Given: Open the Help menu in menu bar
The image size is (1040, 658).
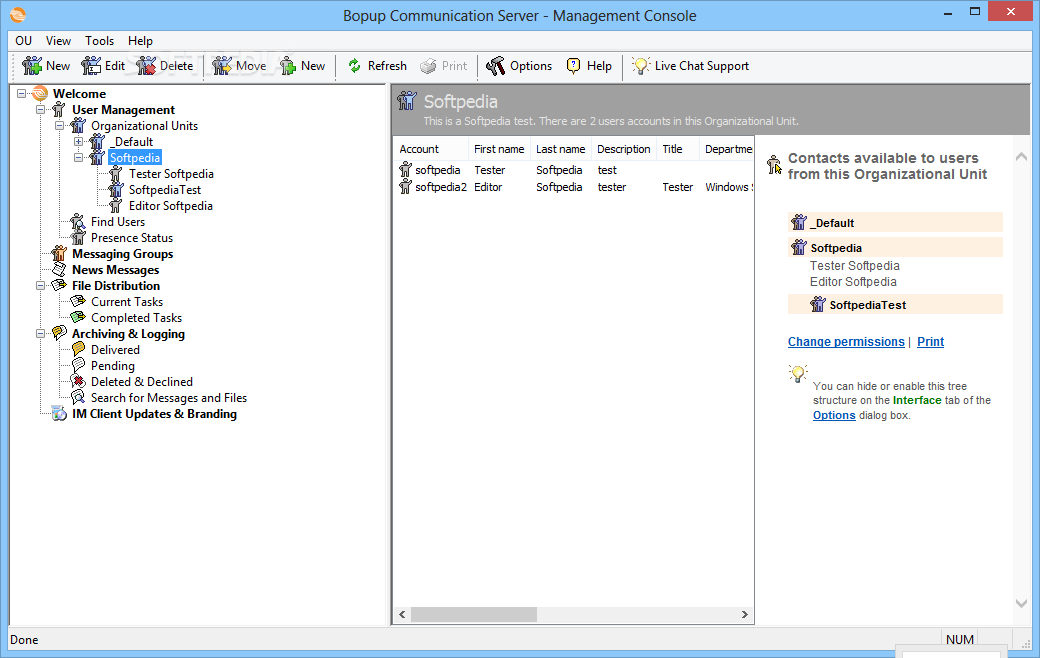Looking at the screenshot, I should point(140,40).
